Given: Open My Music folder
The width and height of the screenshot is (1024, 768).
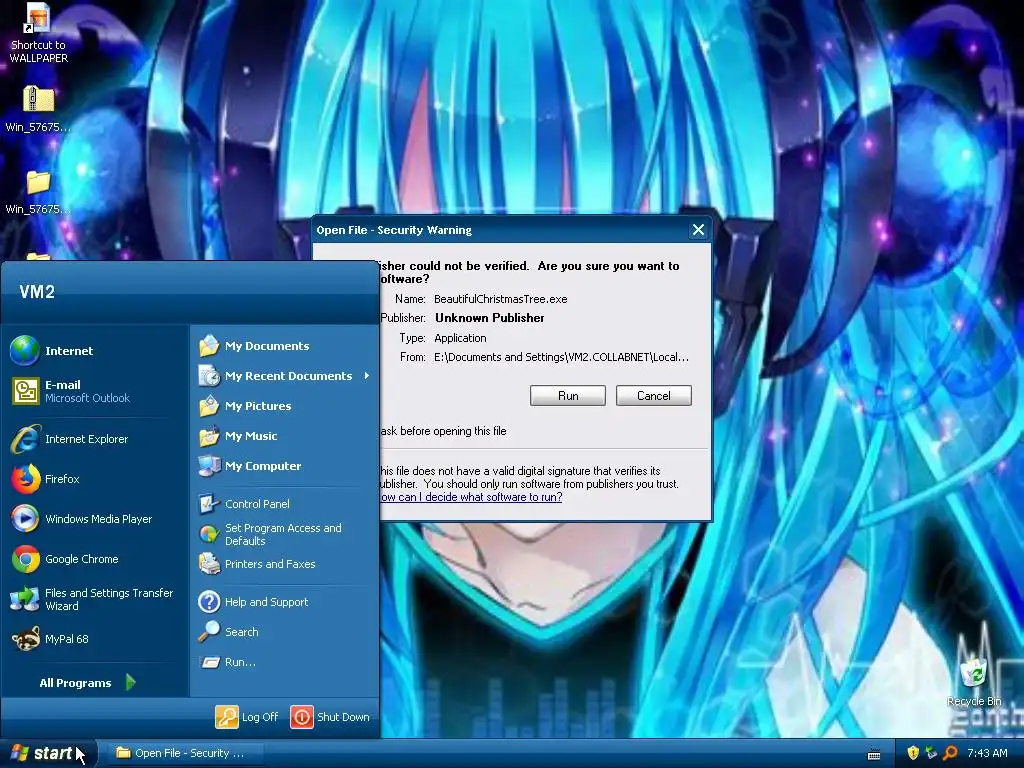Looking at the screenshot, I should click(x=251, y=436).
